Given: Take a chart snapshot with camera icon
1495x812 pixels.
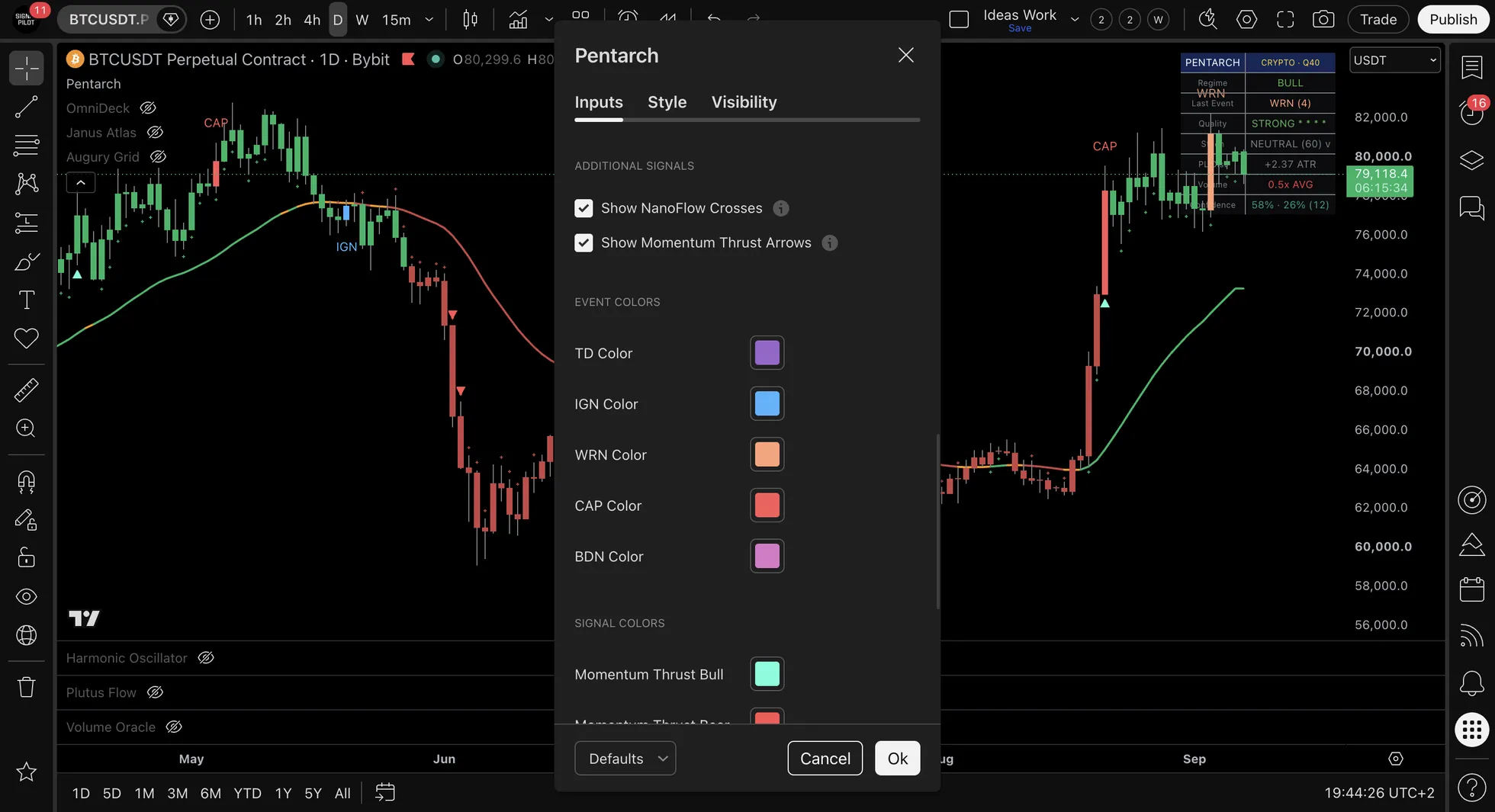Looking at the screenshot, I should point(1323,19).
